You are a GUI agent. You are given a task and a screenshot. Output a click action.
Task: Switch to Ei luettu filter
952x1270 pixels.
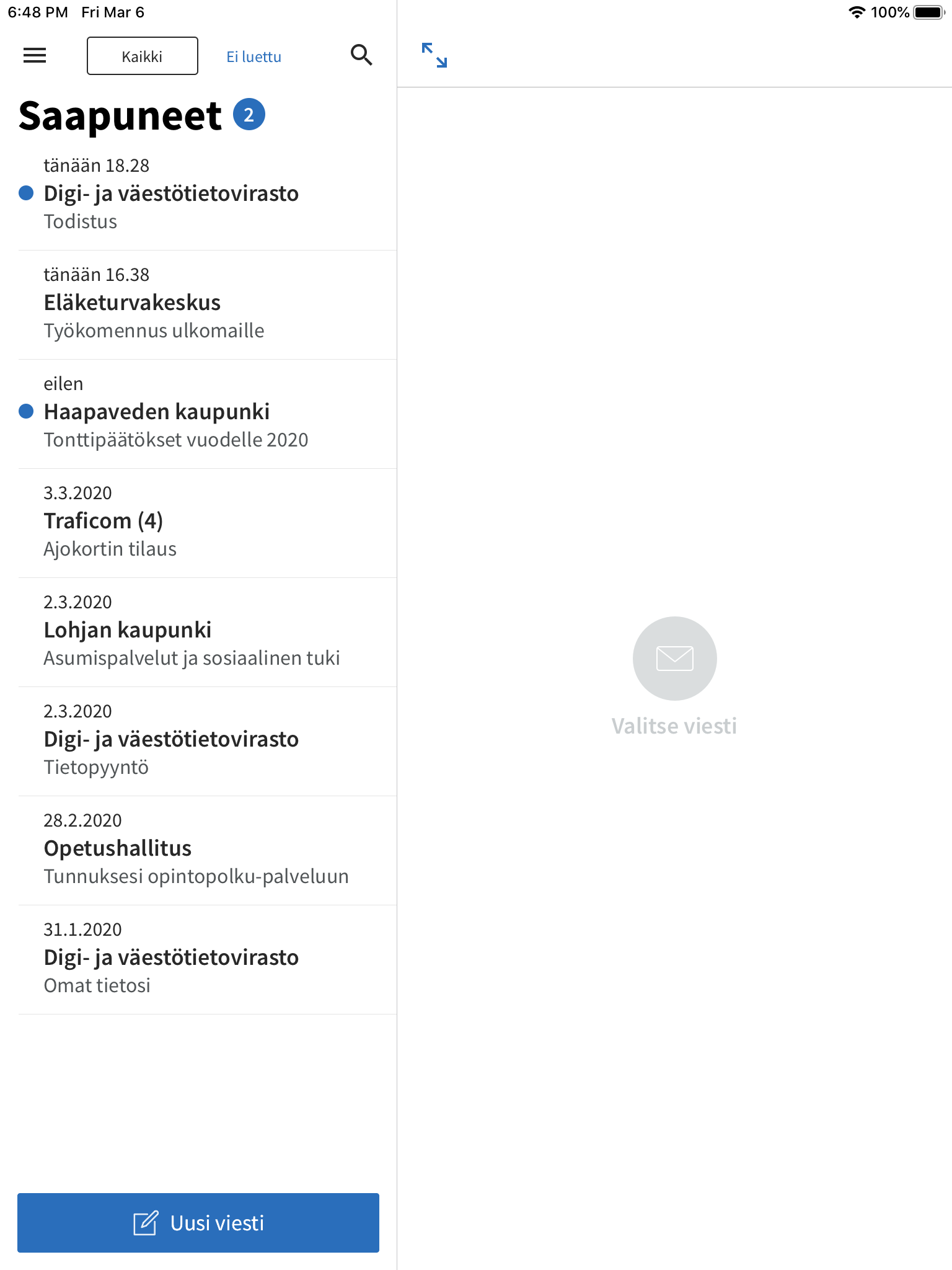pyautogui.click(x=253, y=56)
